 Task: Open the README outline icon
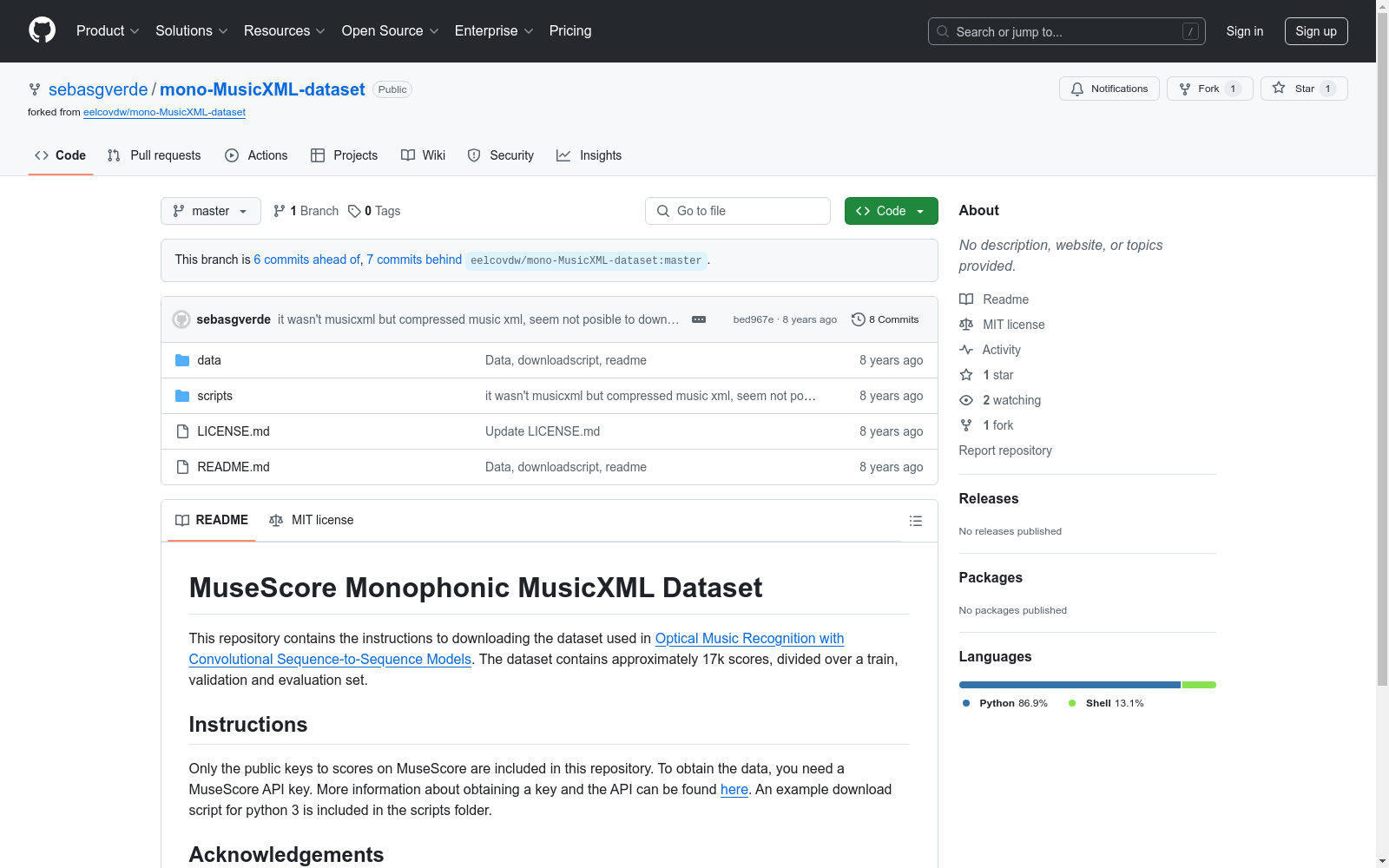pyautogui.click(x=916, y=521)
